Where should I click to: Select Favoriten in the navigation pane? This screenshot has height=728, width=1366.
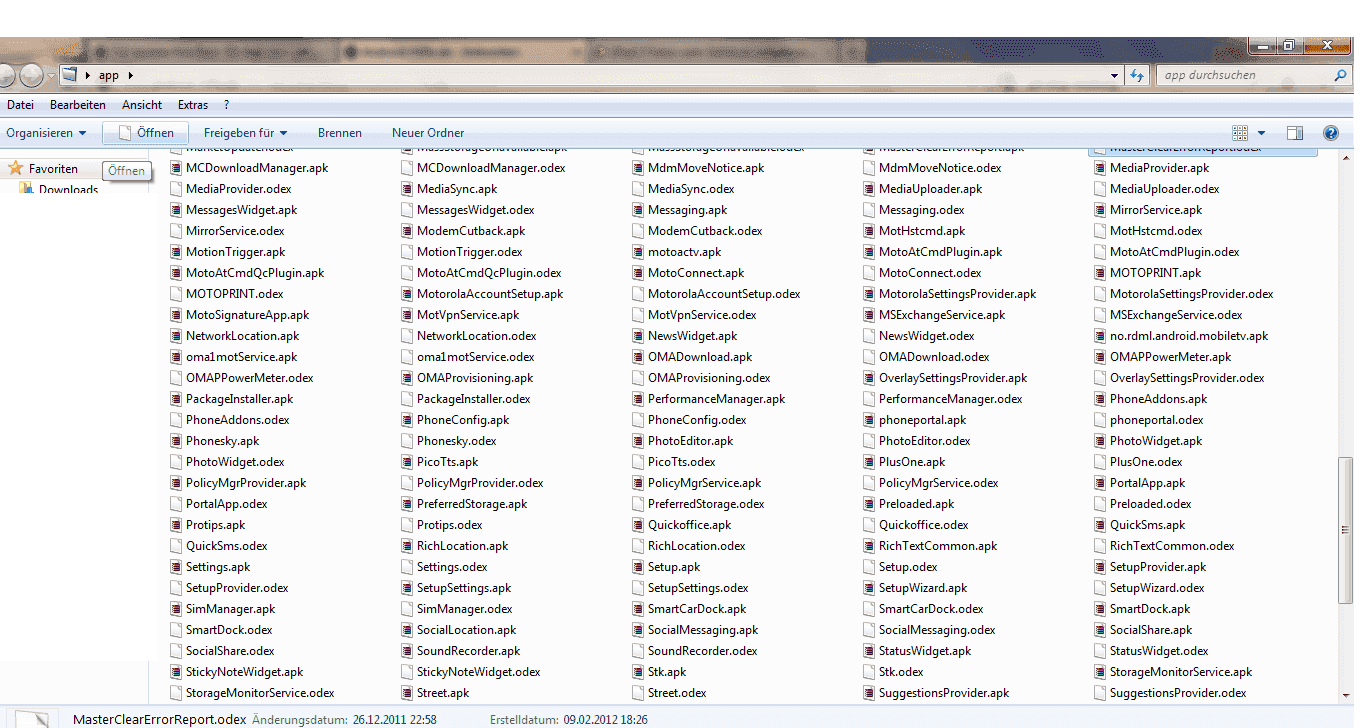coord(53,169)
